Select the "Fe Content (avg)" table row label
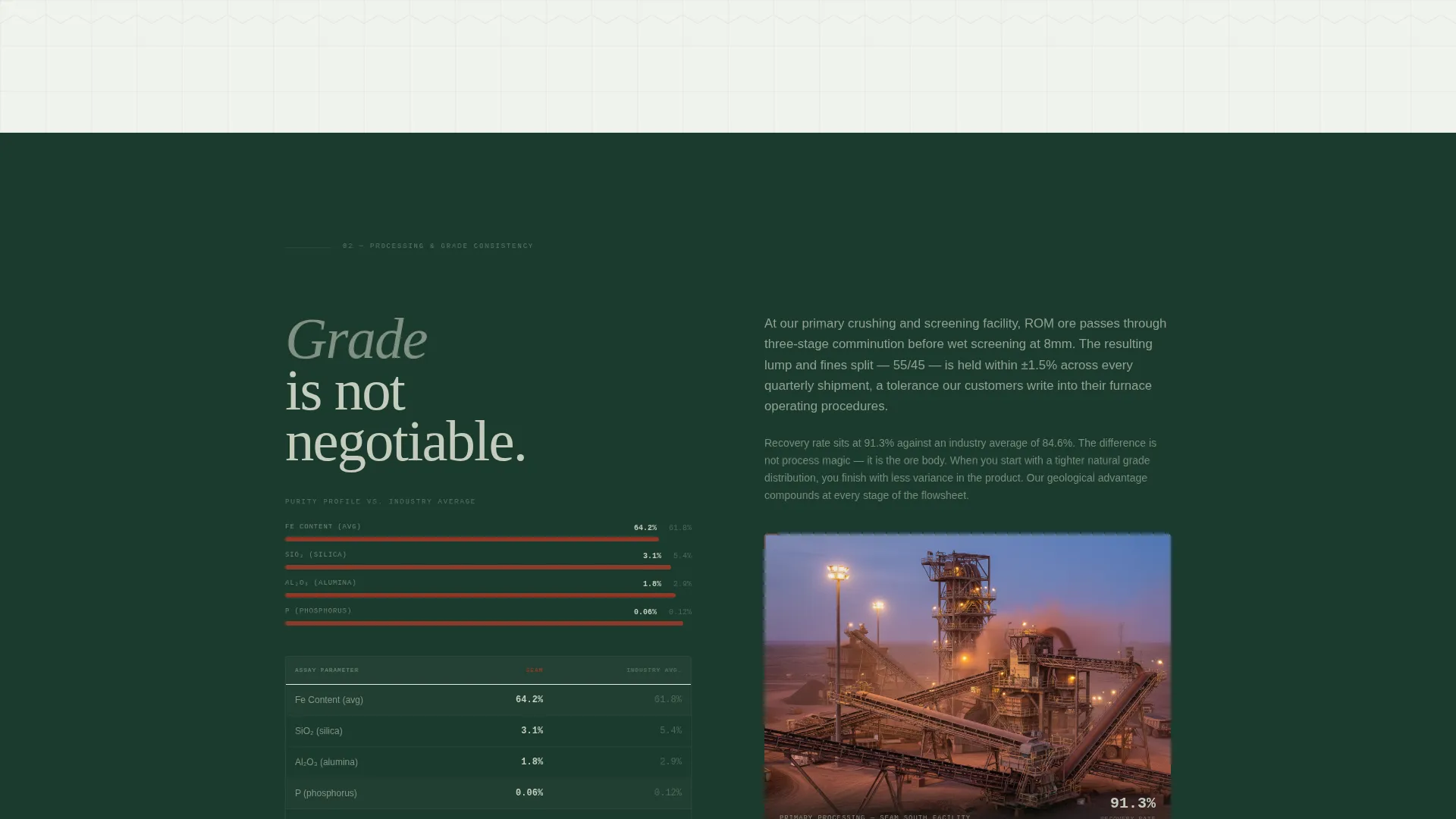The height and width of the screenshot is (819, 1456). pyautogui.click(x=329, y=700)
